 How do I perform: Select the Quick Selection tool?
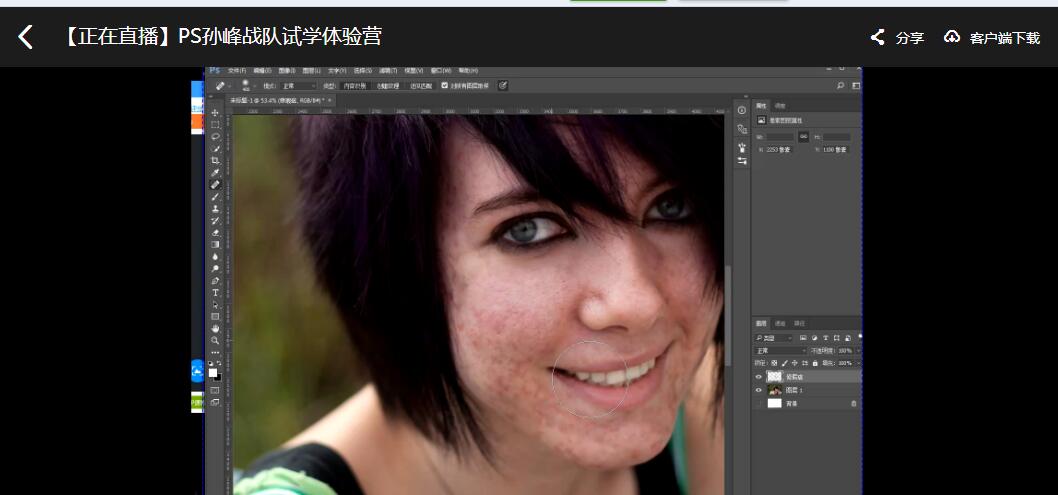tap(215, 148)
